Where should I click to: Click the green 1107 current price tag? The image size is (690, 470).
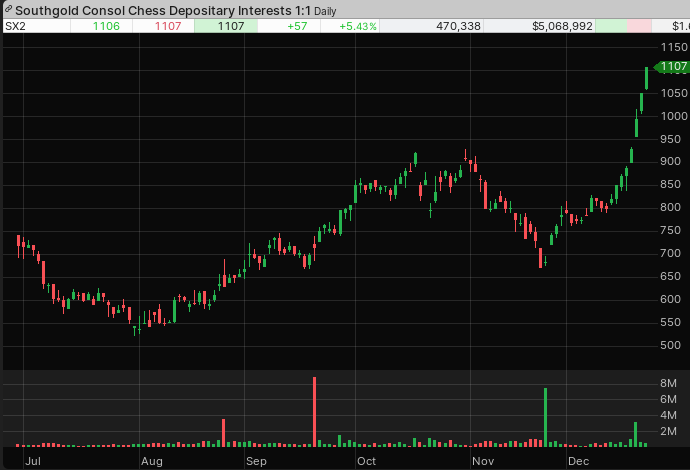(x=672, y=66)
